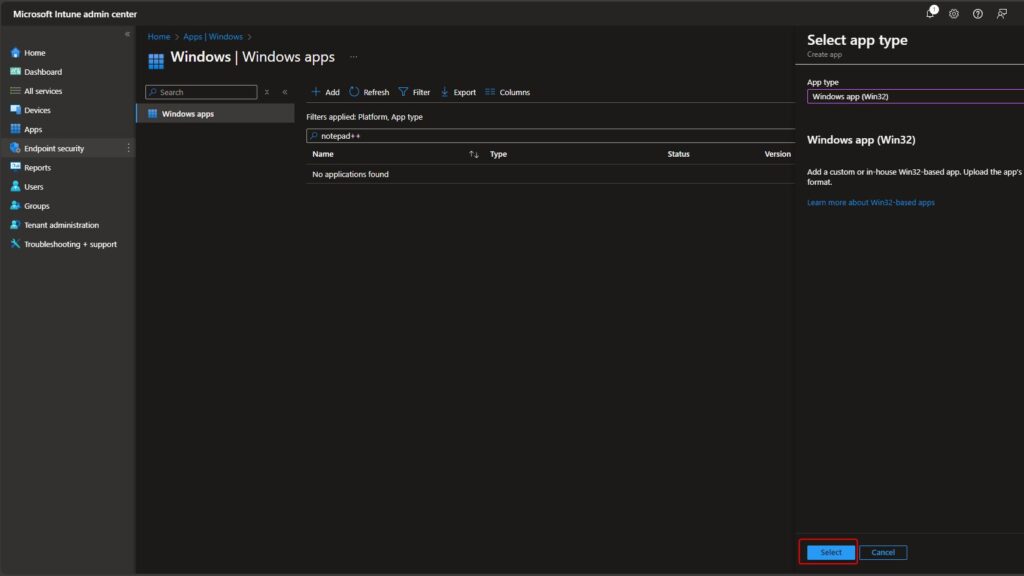
Task: Click the notepad++ app search field
Action: pos(551,136)
